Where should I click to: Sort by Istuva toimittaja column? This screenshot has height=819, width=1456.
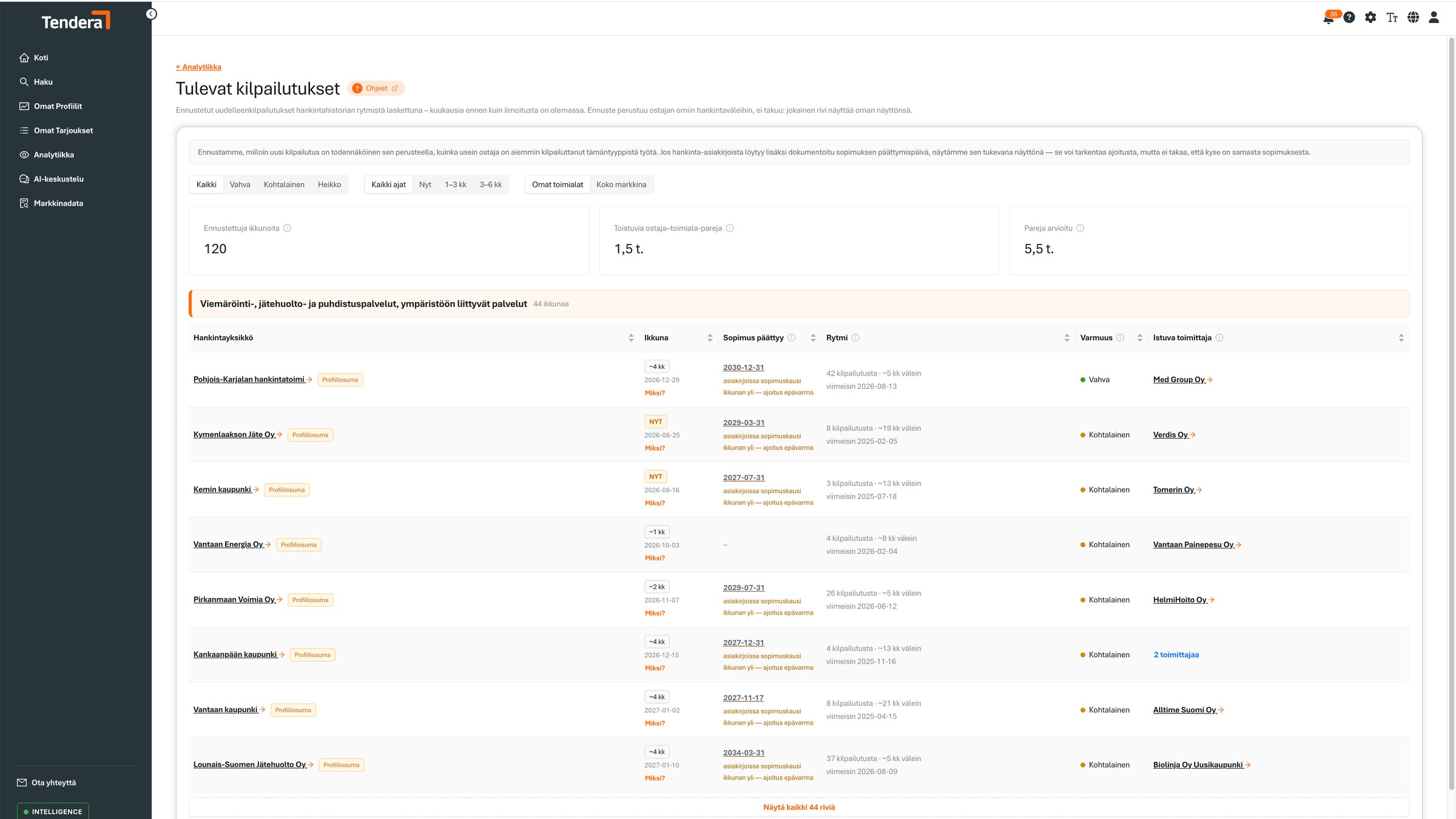[1401, 338]
